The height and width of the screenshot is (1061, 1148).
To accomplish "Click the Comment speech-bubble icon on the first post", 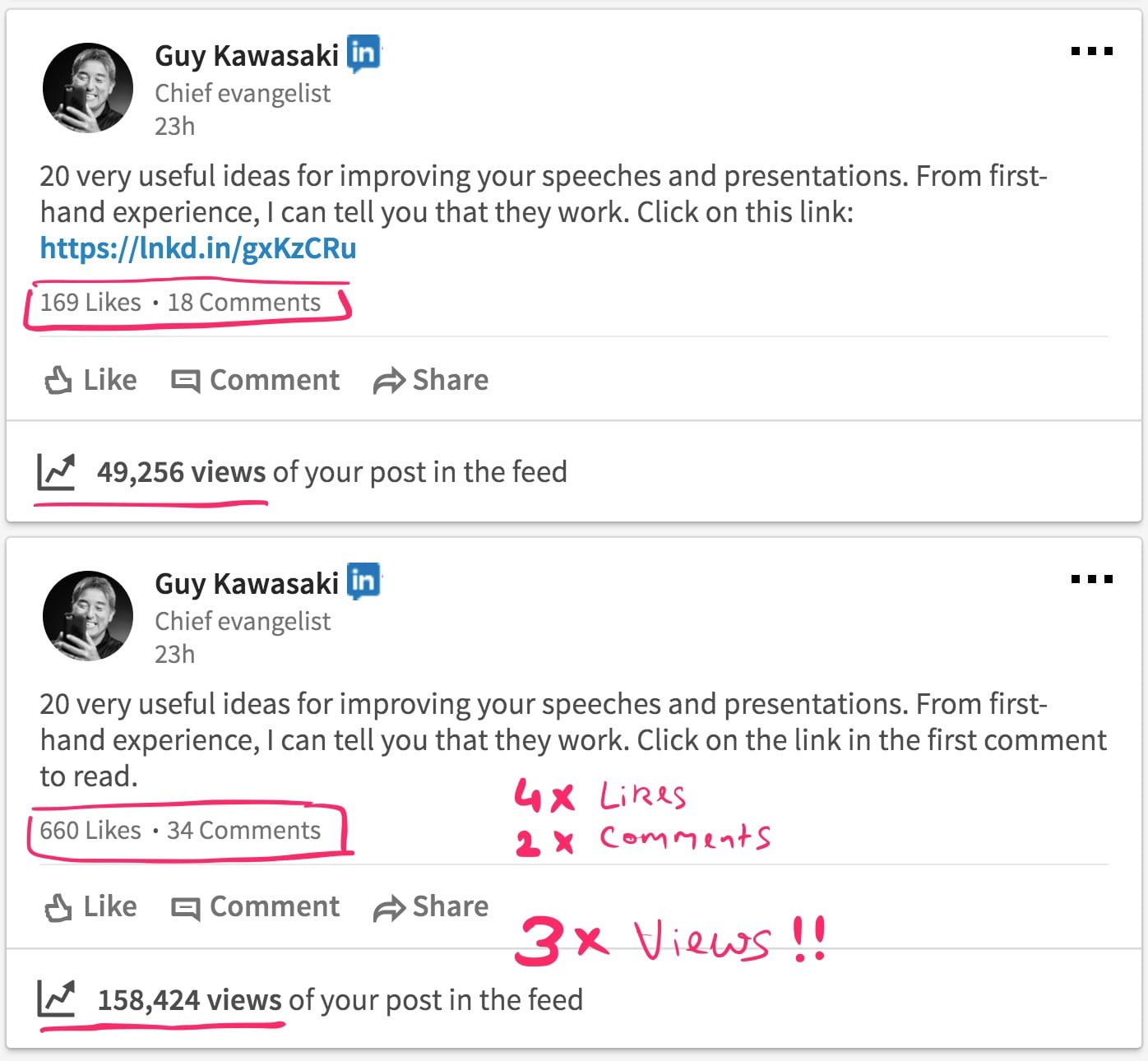I will 187,379.
